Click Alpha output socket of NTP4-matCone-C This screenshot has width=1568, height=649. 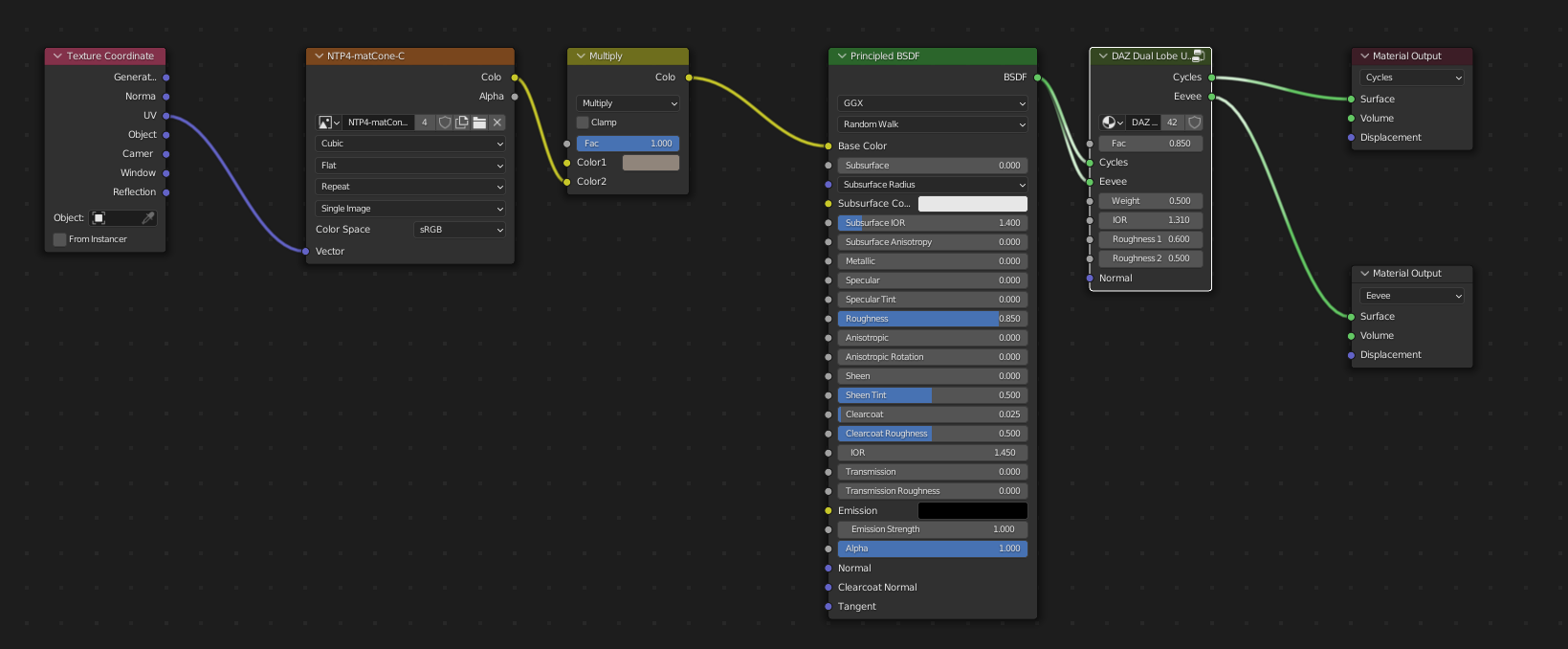tap(515, 97)
